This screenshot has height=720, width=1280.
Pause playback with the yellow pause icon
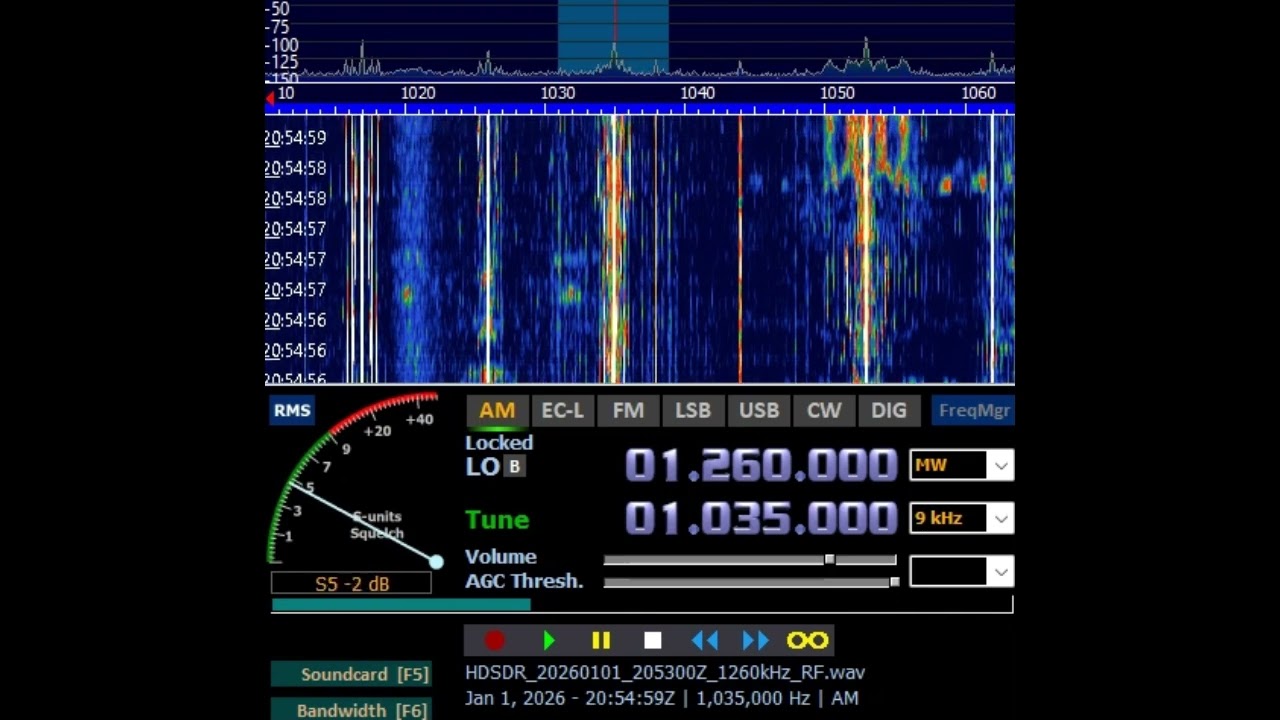[x=601, y=641]
